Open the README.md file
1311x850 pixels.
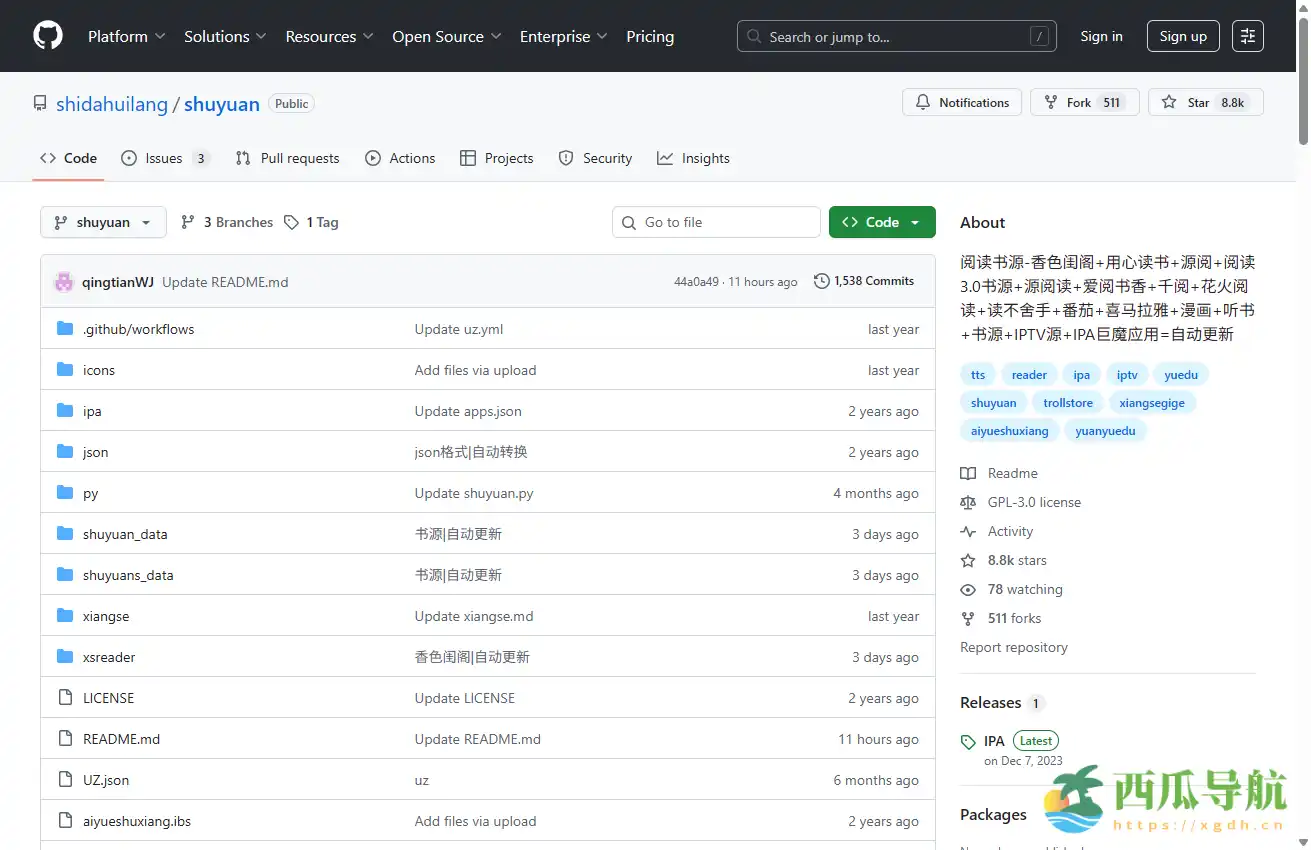121,739
